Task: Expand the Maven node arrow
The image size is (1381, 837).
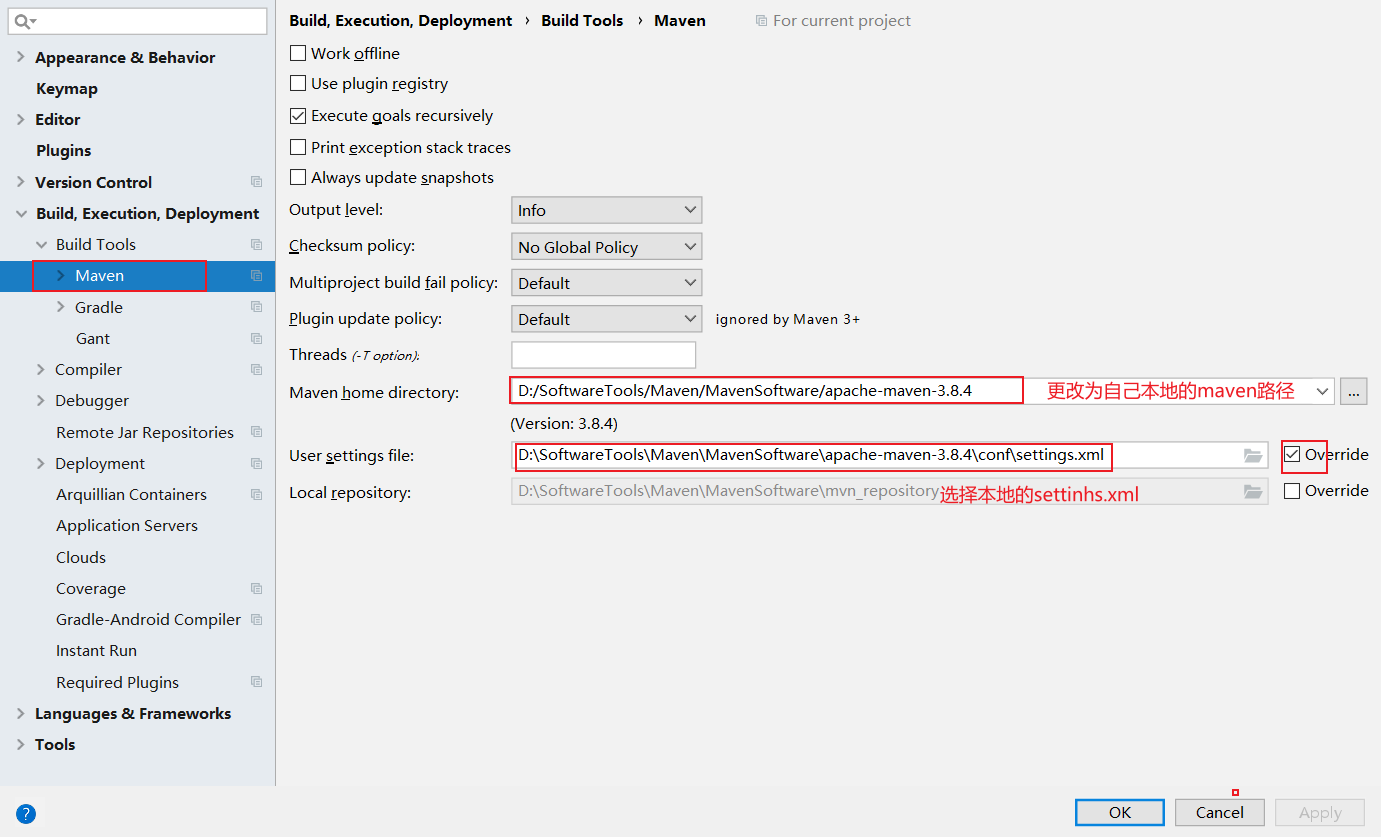Action: (x=61, y=276)
